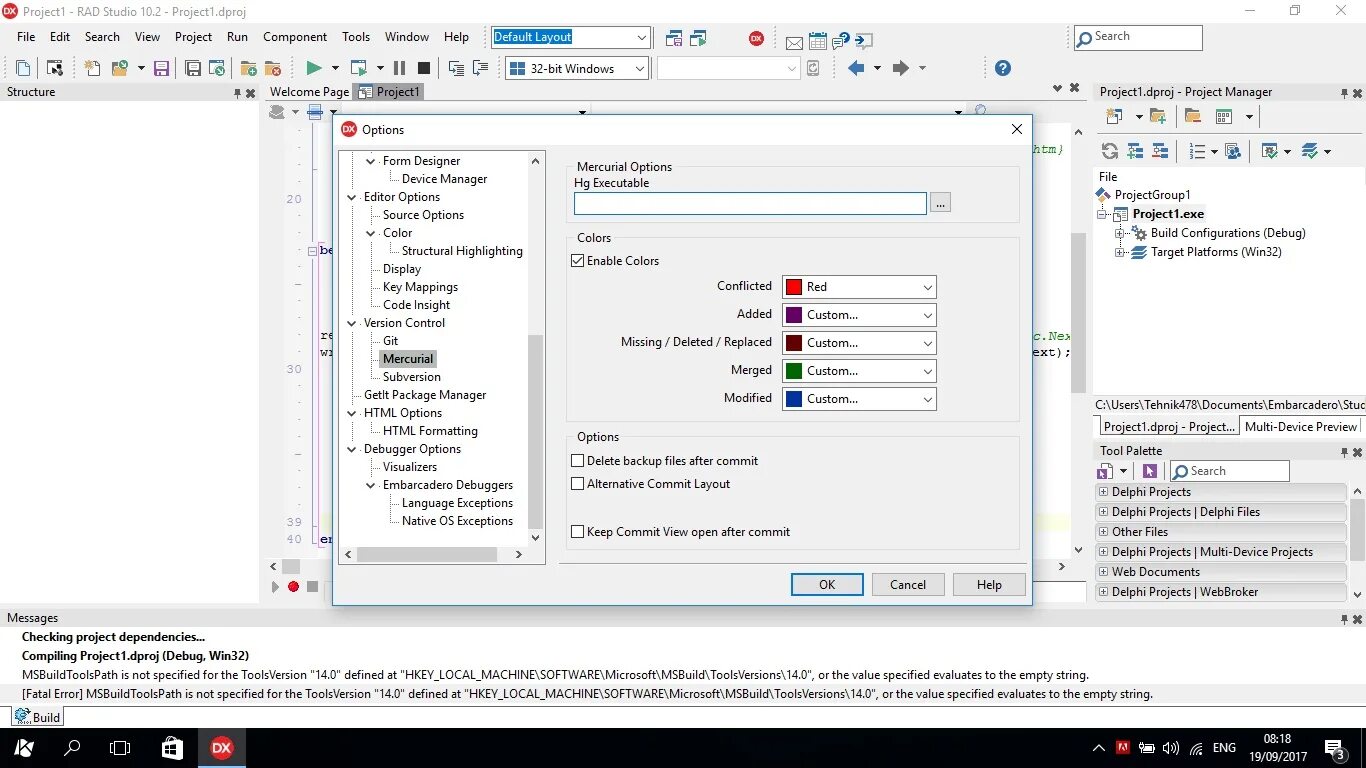This screenshot has width=1366, height=768.
Task: Click the Save All icon
Action: coord(193,68)
